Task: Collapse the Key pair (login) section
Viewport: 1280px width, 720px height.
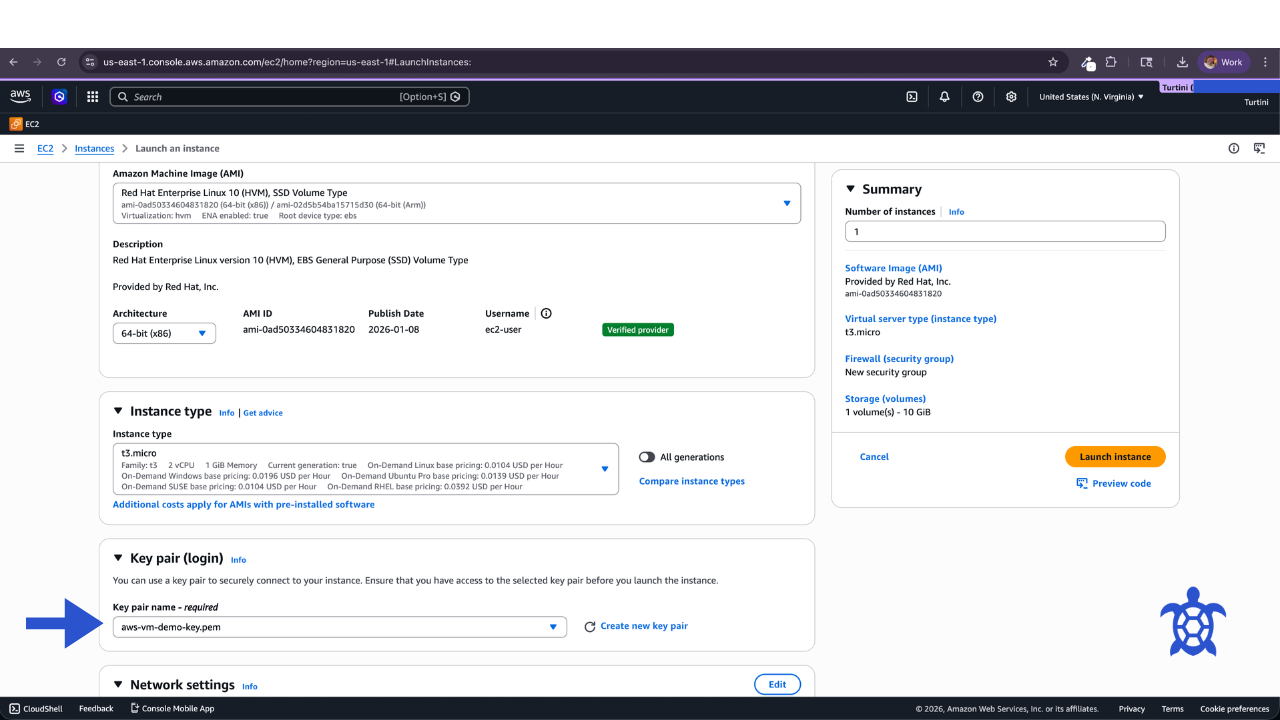Action: 118,558
